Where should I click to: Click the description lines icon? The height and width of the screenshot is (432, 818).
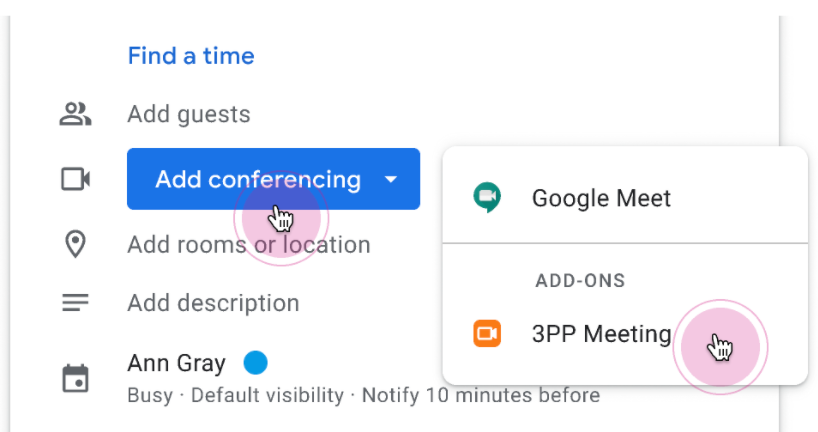75,303
